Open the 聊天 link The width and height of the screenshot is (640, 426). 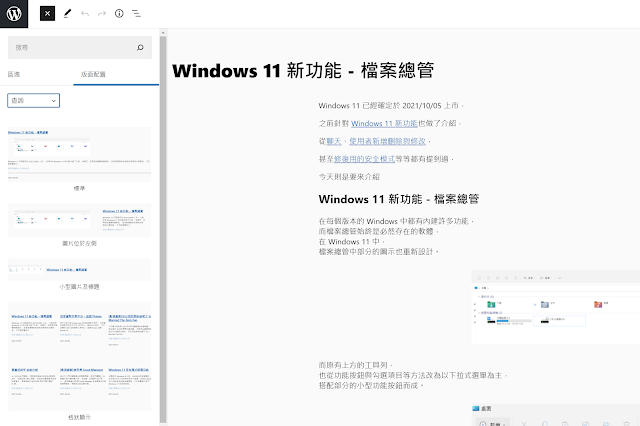pyautogui.click(x=334, y=141)
